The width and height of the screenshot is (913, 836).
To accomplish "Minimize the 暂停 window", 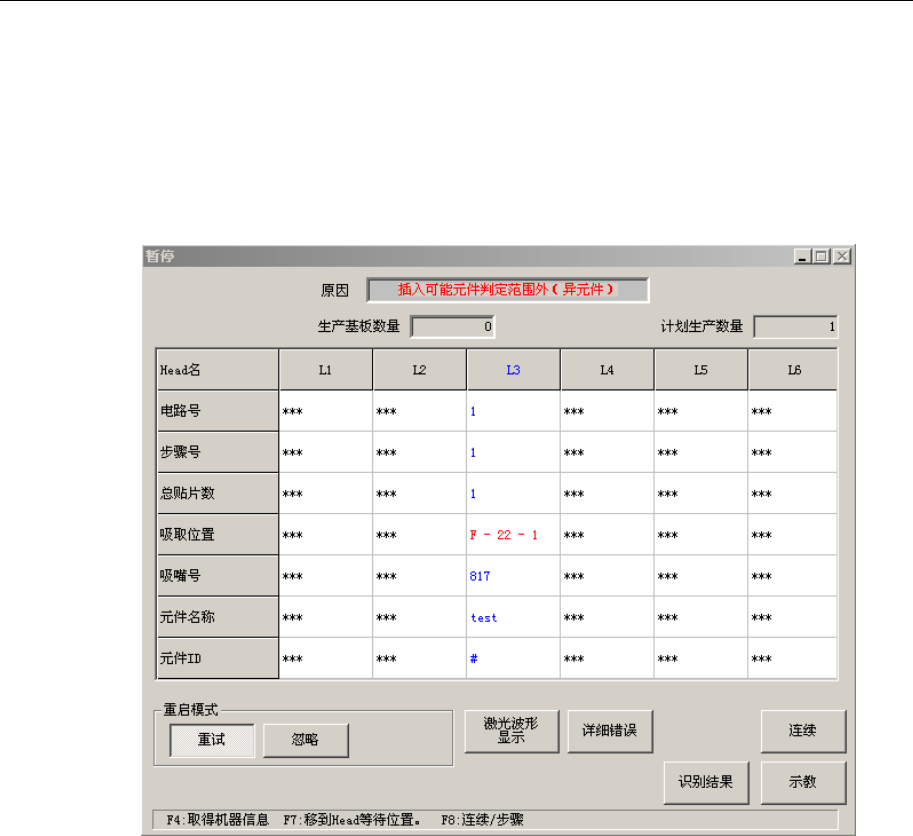I will click(802, 256).
